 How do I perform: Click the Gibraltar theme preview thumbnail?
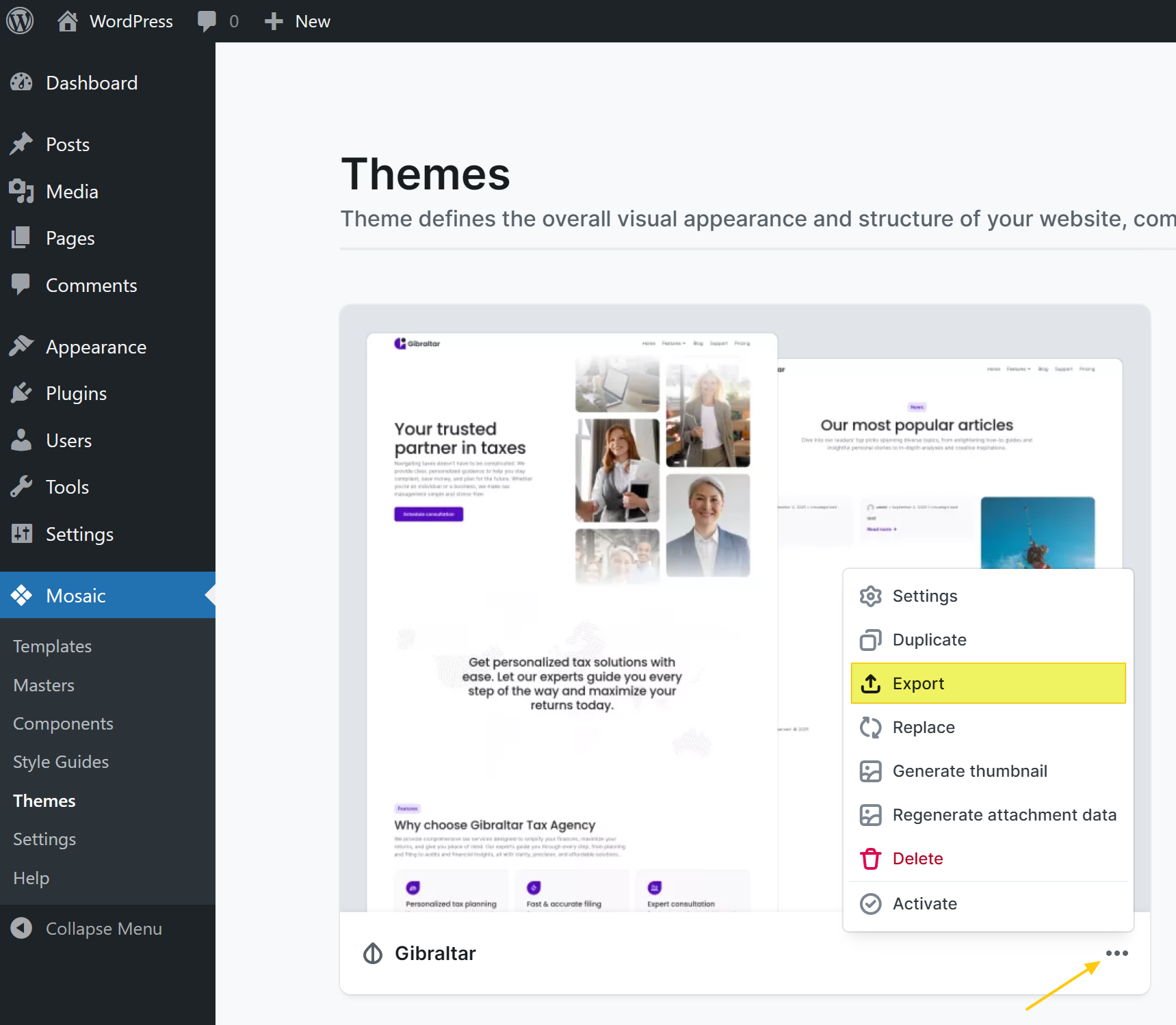tap(572, 615)
